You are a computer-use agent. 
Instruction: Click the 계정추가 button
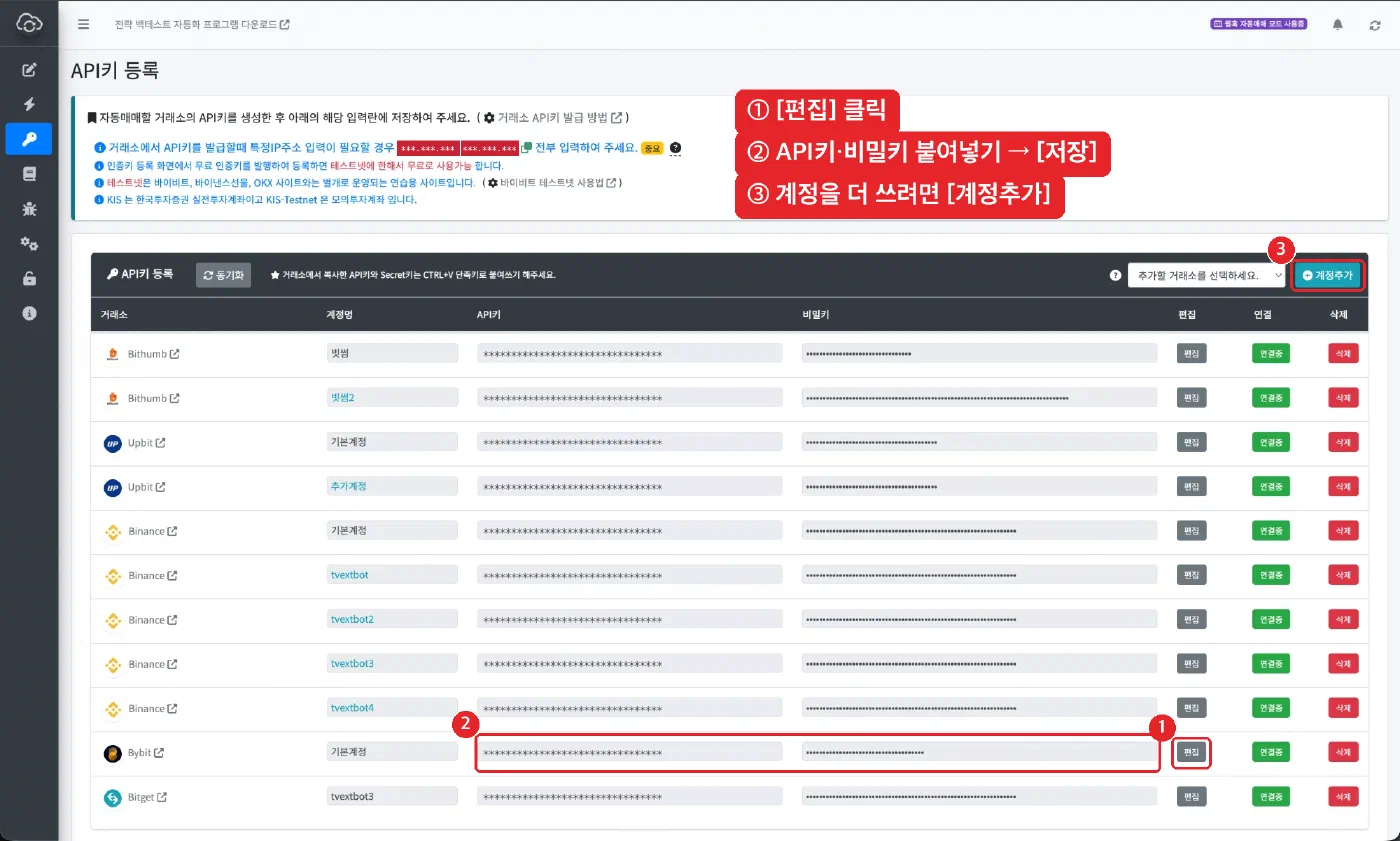click(x=1327, y=275)
